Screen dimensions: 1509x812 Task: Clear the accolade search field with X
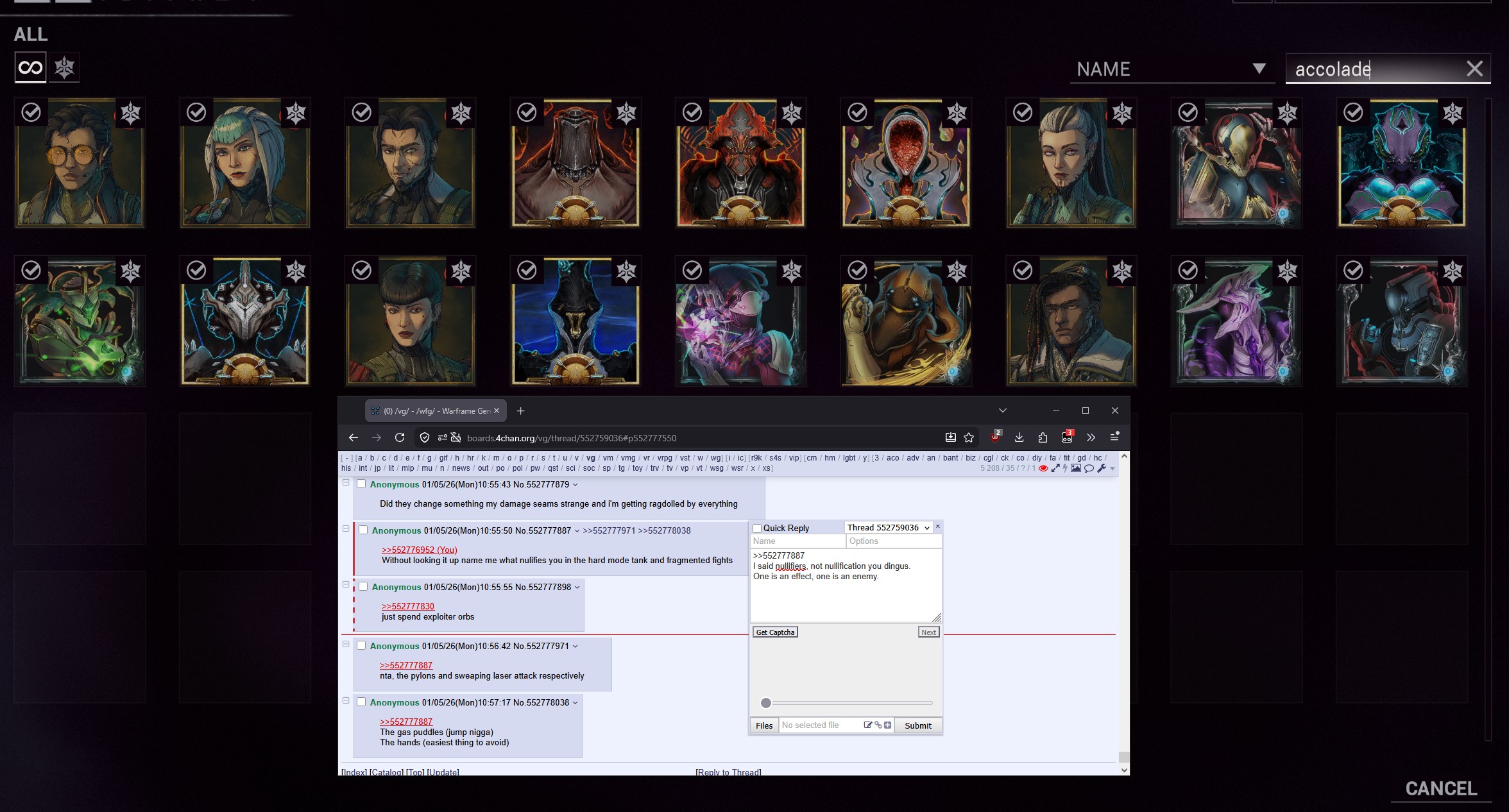click(x=1474, y=69)
